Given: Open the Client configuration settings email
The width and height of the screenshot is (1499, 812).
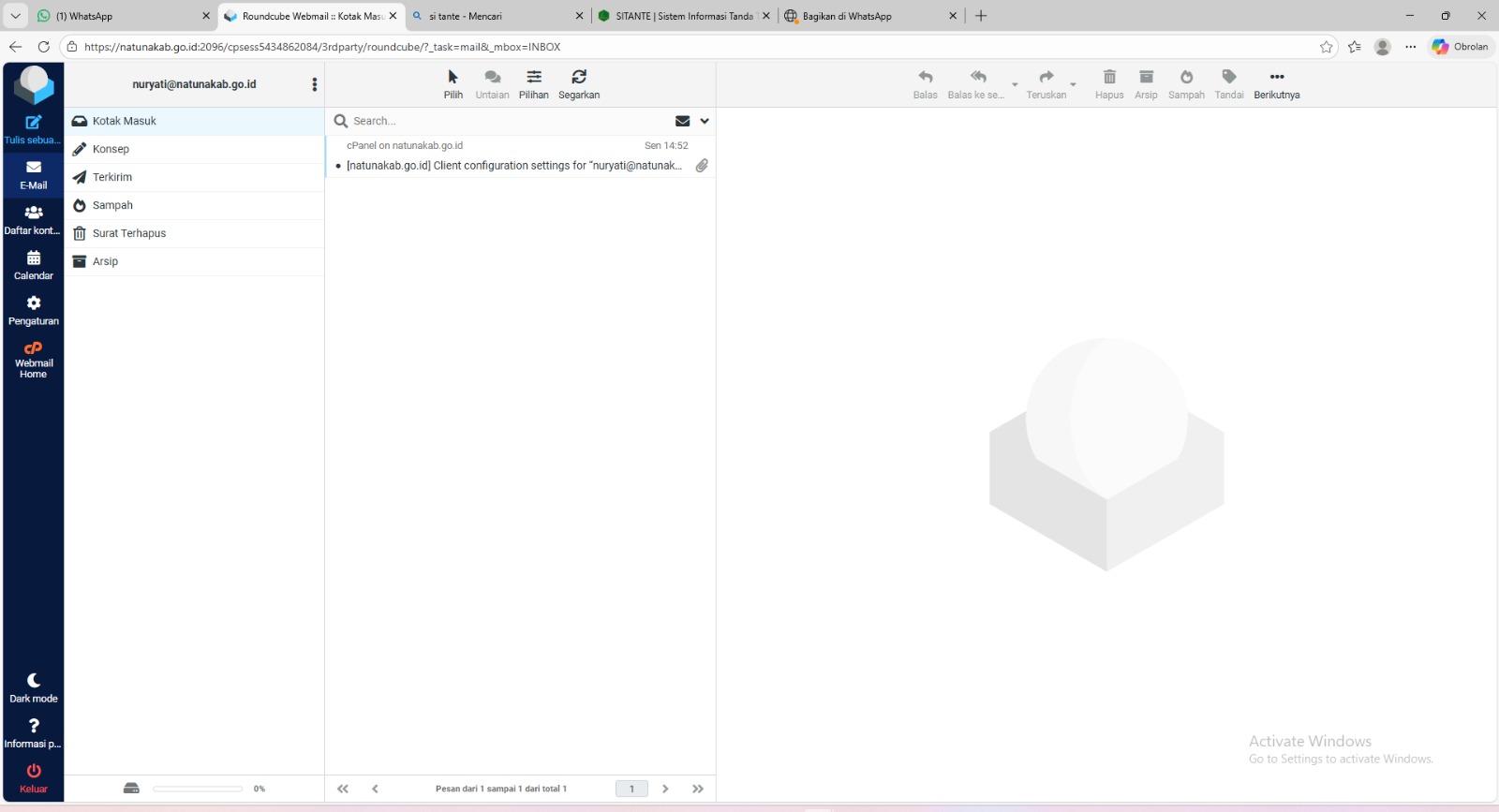Looking at the screenshot, I should [x=513, y=166].
